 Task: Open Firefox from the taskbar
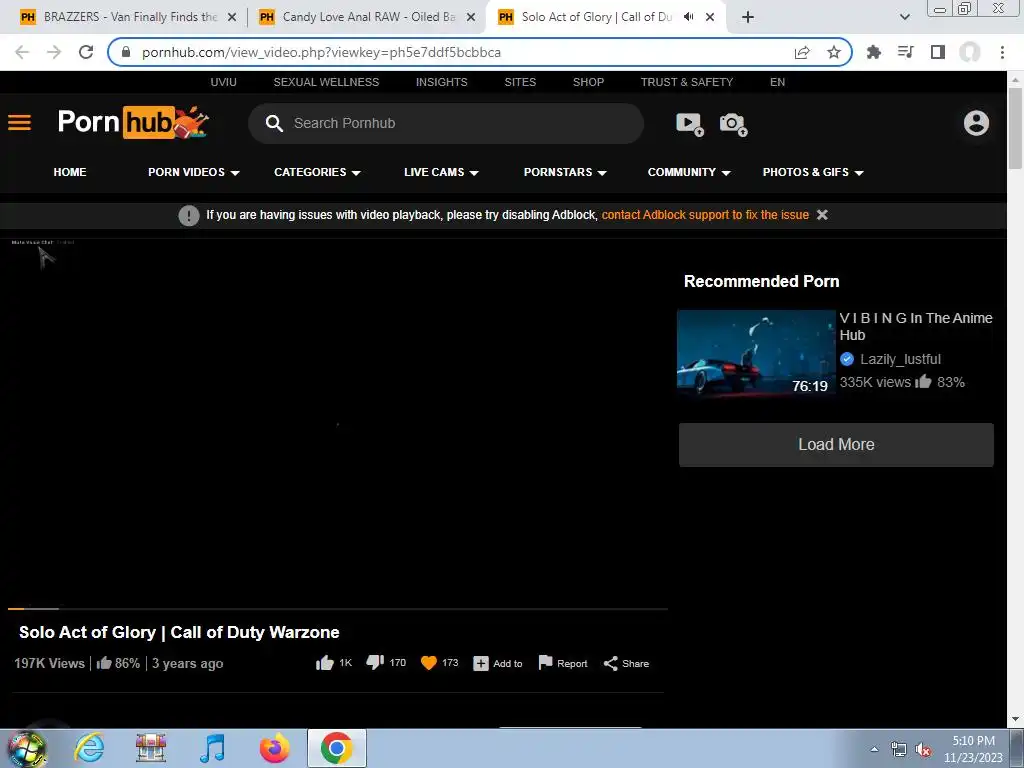(x=274, y=748)
